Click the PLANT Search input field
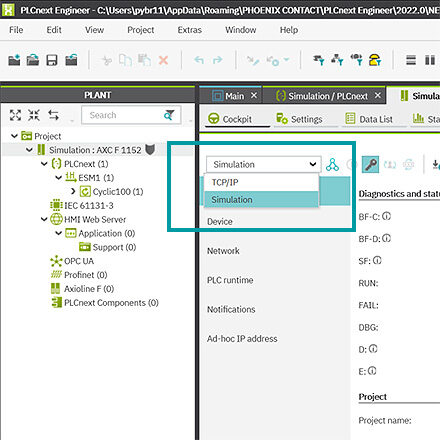Viewport: 440px width, 440px height. (x=125, y=115)
